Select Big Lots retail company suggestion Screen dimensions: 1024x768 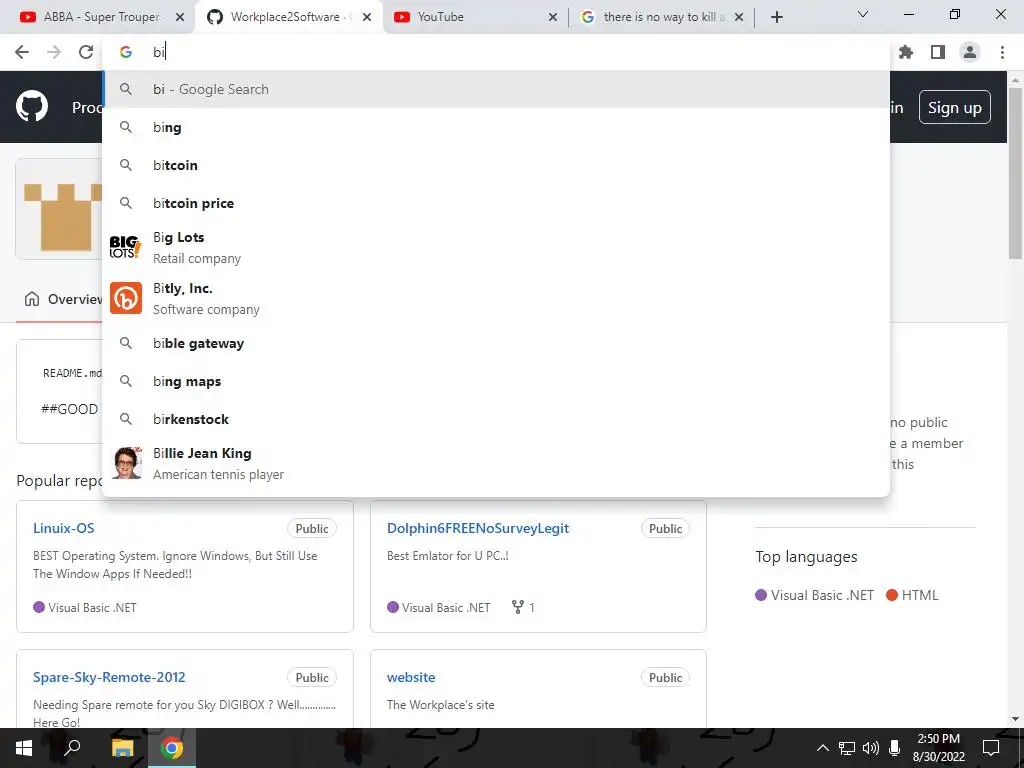pyautogui.click(x=496, y=248)
